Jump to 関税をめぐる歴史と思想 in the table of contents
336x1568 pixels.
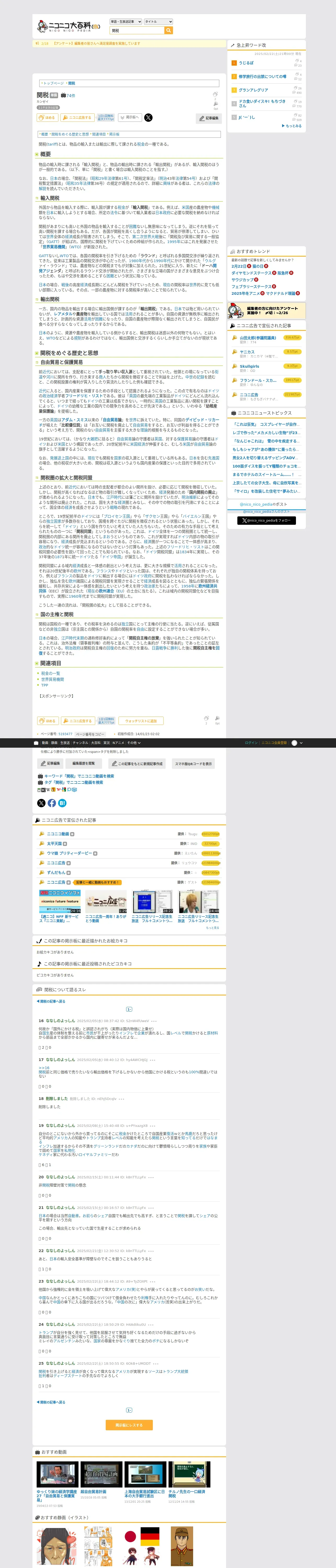tap(70, 135)
